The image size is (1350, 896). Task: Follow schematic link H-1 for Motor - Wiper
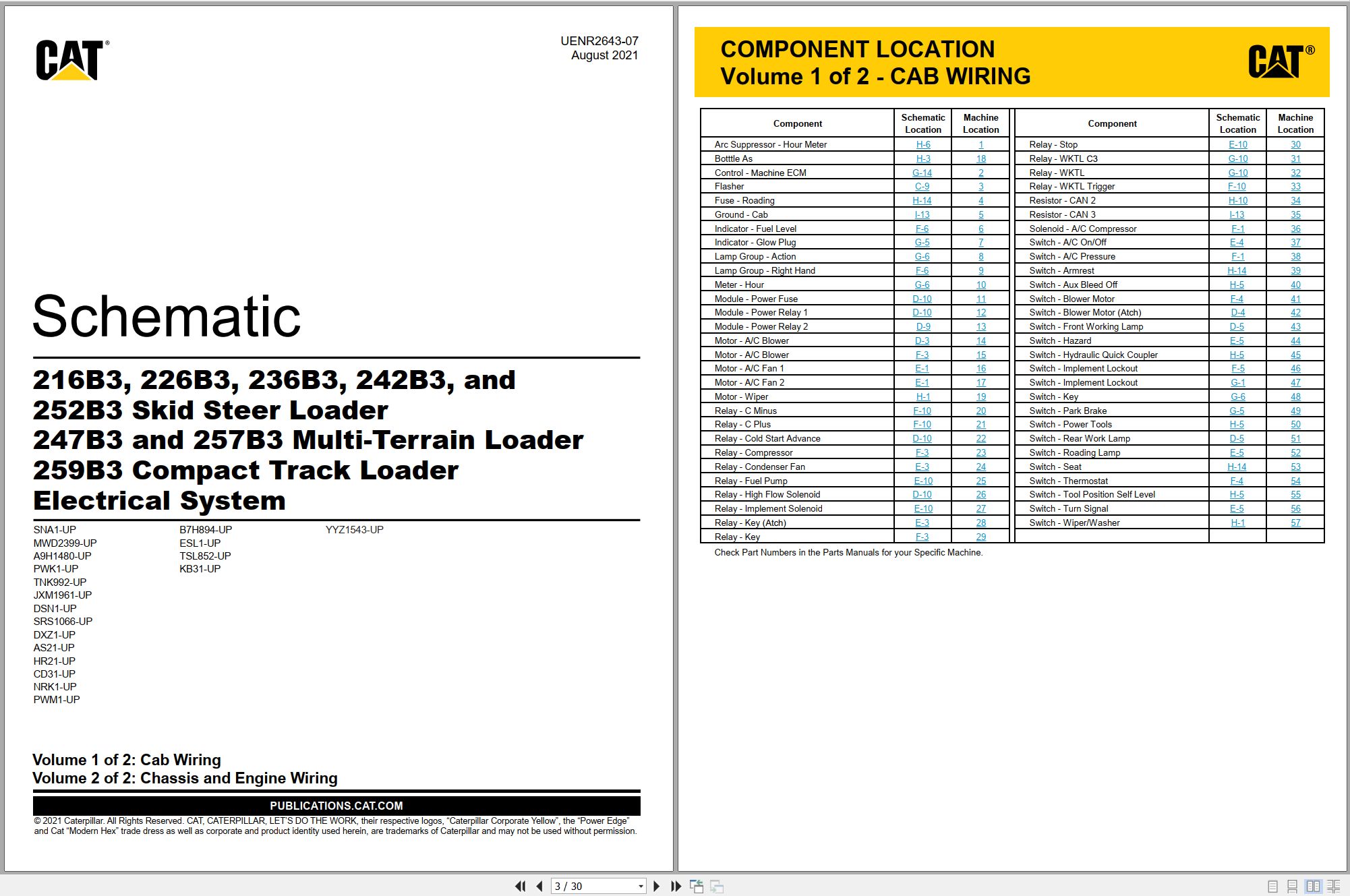[x=923, y=396]
